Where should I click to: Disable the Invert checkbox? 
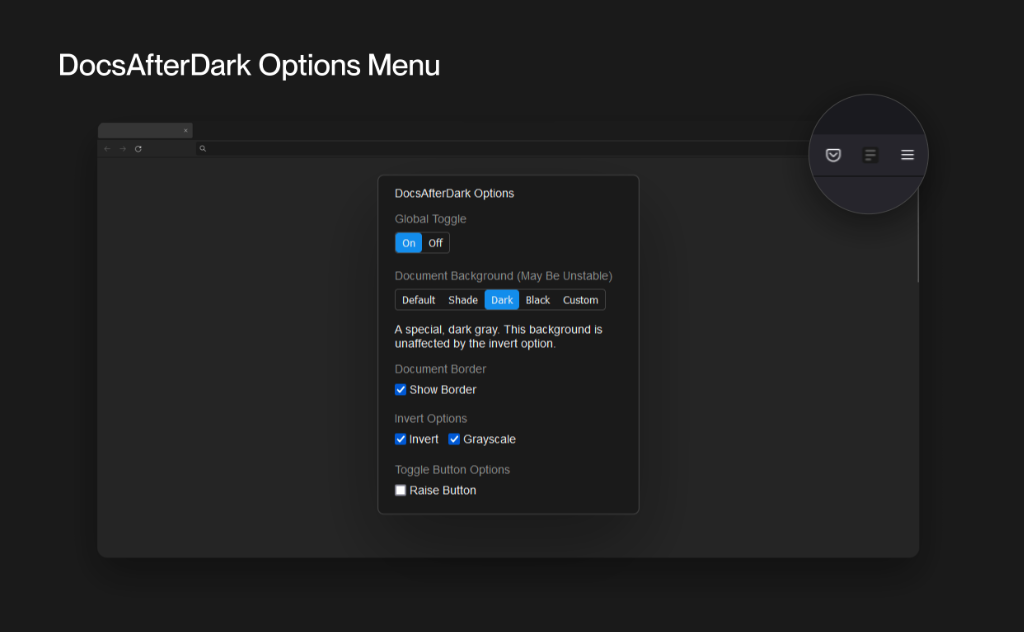[400, 439]
